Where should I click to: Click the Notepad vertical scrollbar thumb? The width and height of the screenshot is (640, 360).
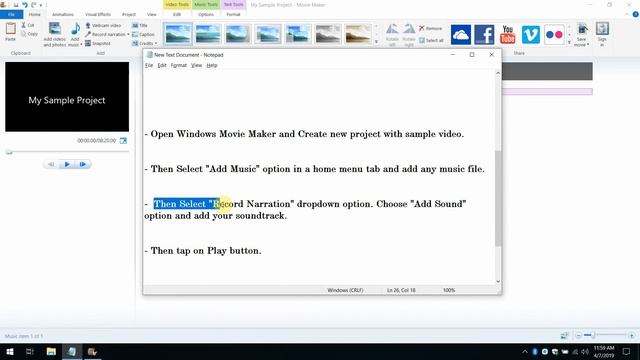(x=498, y=198)
